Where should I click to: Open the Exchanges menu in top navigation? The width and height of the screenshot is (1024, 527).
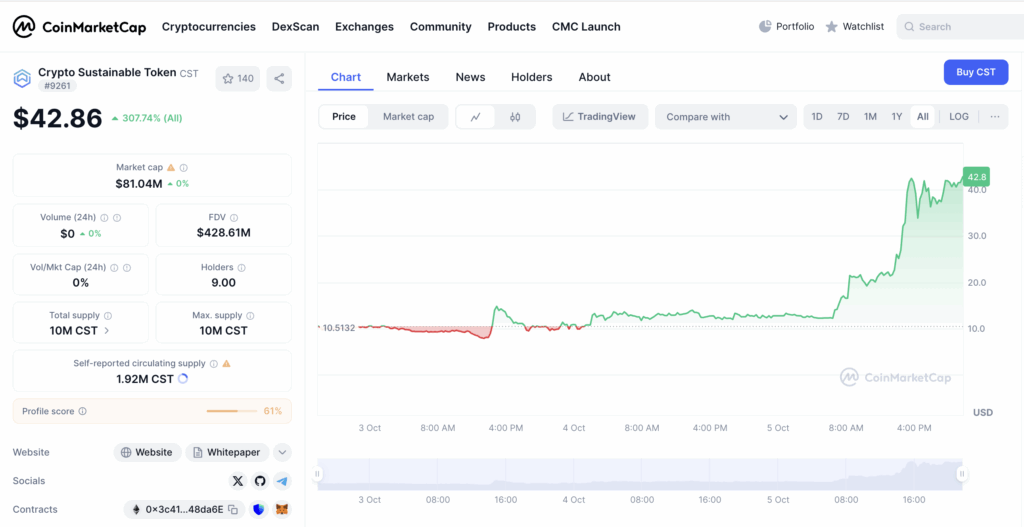[364, 27]
